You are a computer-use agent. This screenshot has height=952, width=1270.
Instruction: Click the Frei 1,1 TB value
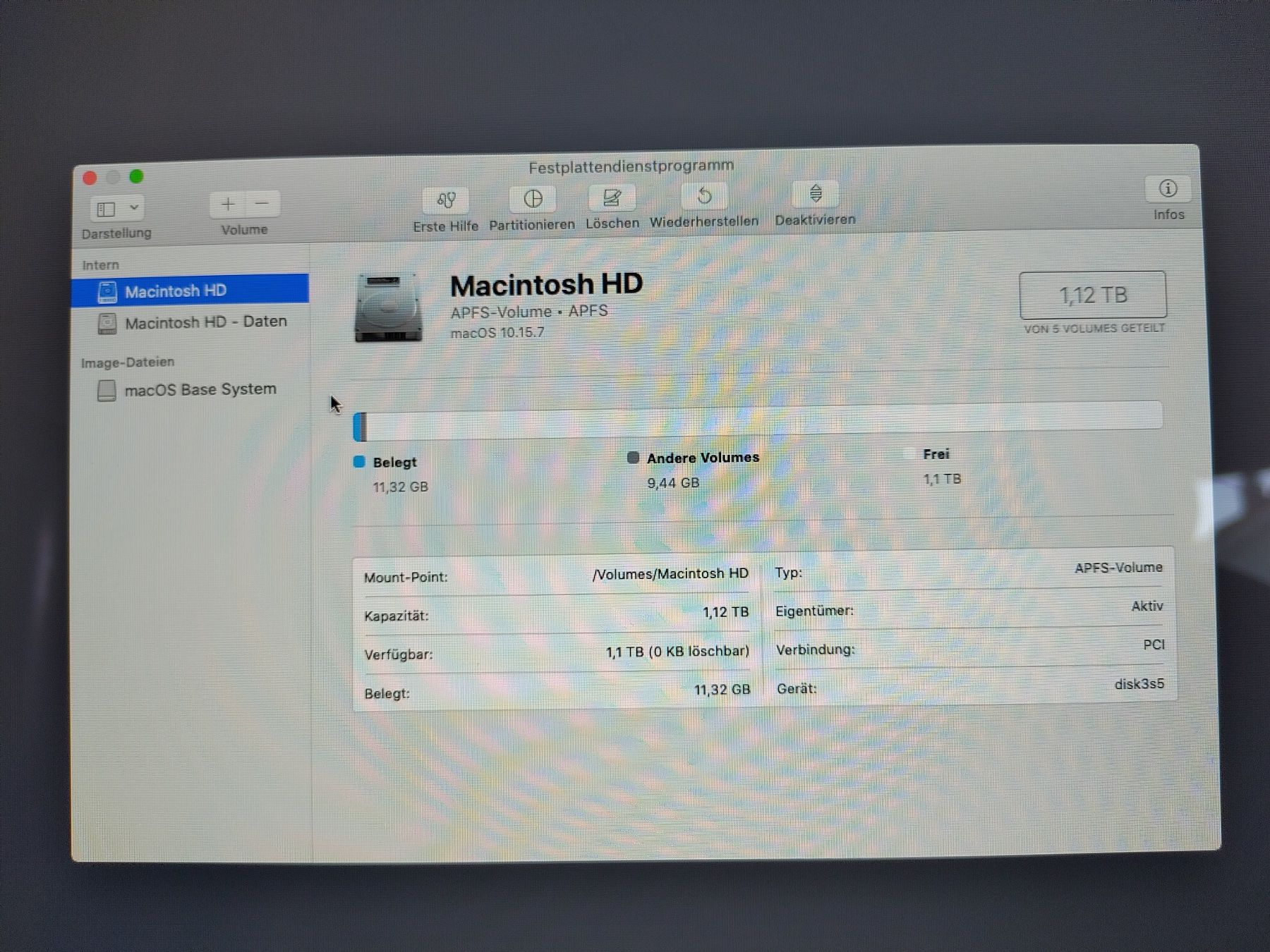(942, 480)
